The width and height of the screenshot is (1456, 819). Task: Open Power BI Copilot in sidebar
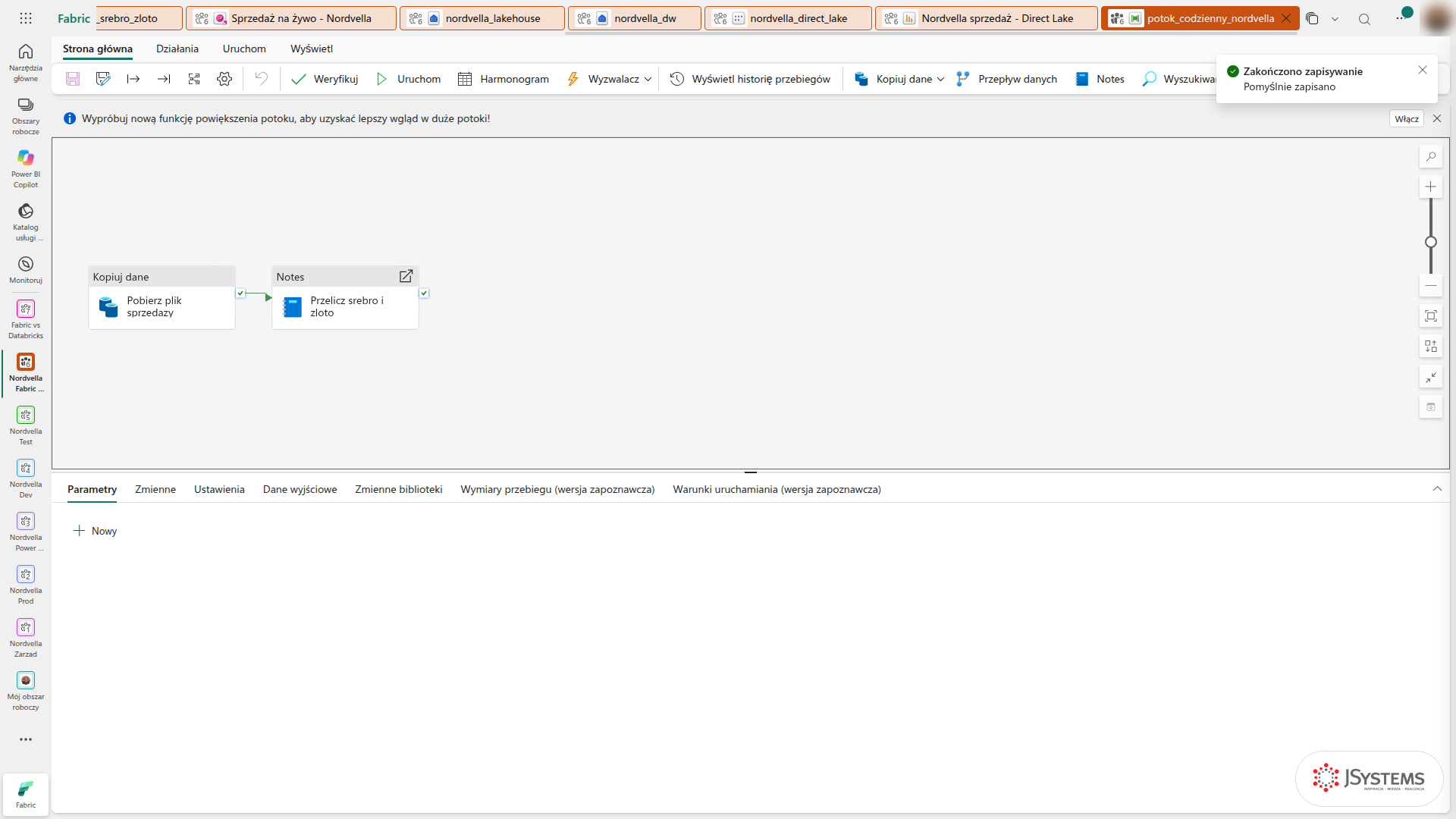point(26,168)
